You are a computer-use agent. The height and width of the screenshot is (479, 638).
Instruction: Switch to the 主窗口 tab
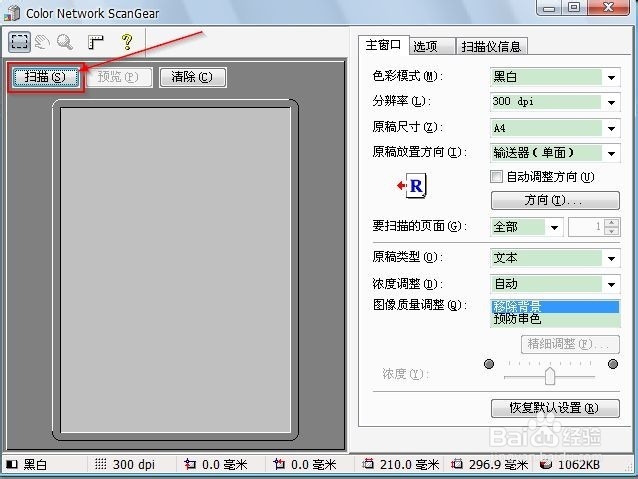pyautogui.click(x=383, y=45)
